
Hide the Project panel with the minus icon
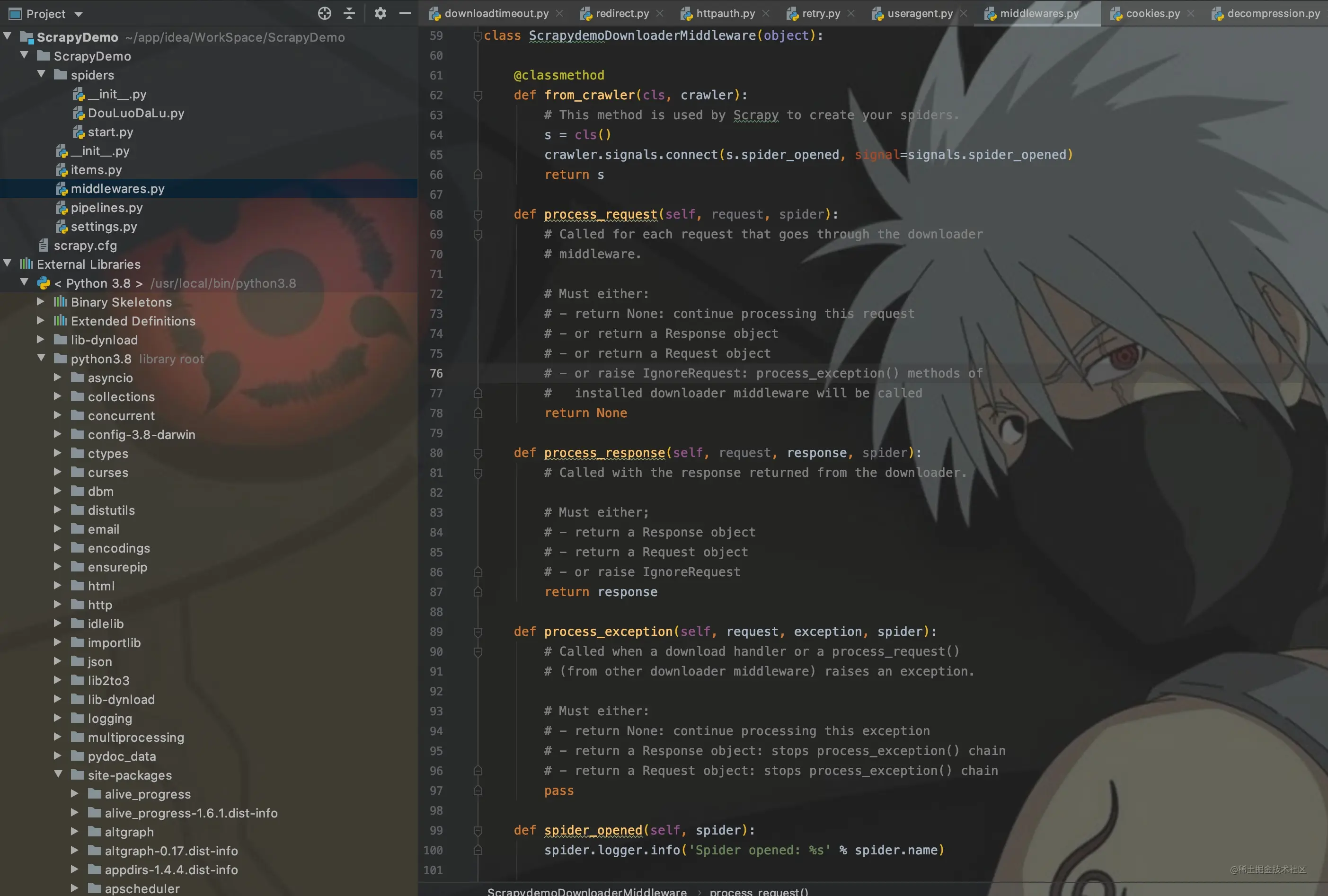click(x=405, y=13)
